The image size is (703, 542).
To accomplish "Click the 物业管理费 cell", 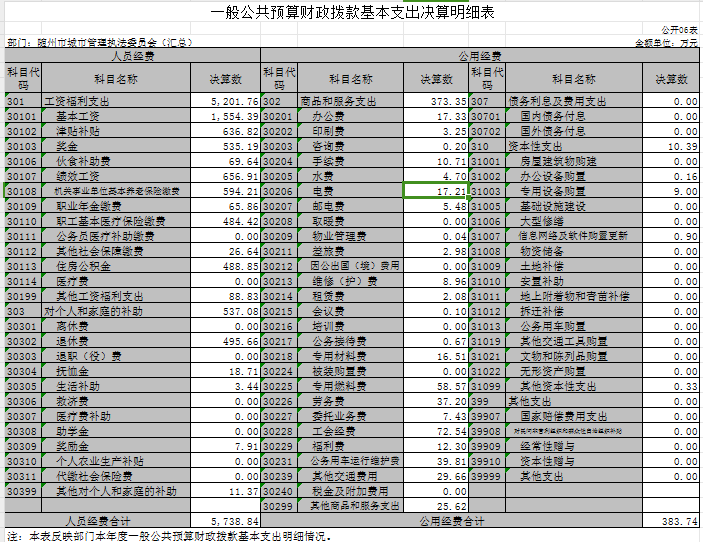I will click(x=351, y=236).
